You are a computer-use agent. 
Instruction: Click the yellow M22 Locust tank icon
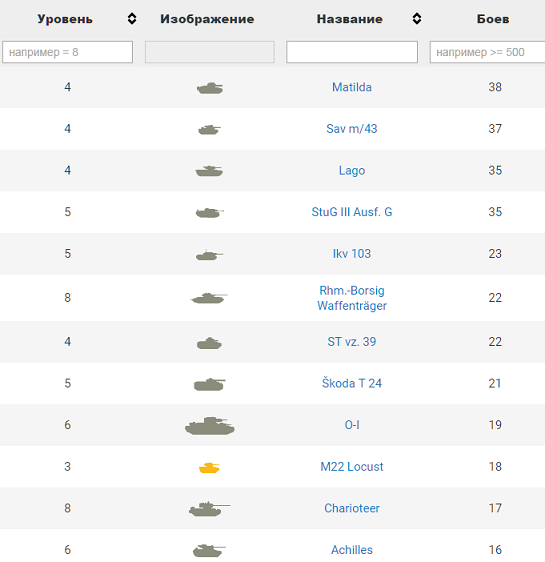pyautogui.click(x=209, y=468)
